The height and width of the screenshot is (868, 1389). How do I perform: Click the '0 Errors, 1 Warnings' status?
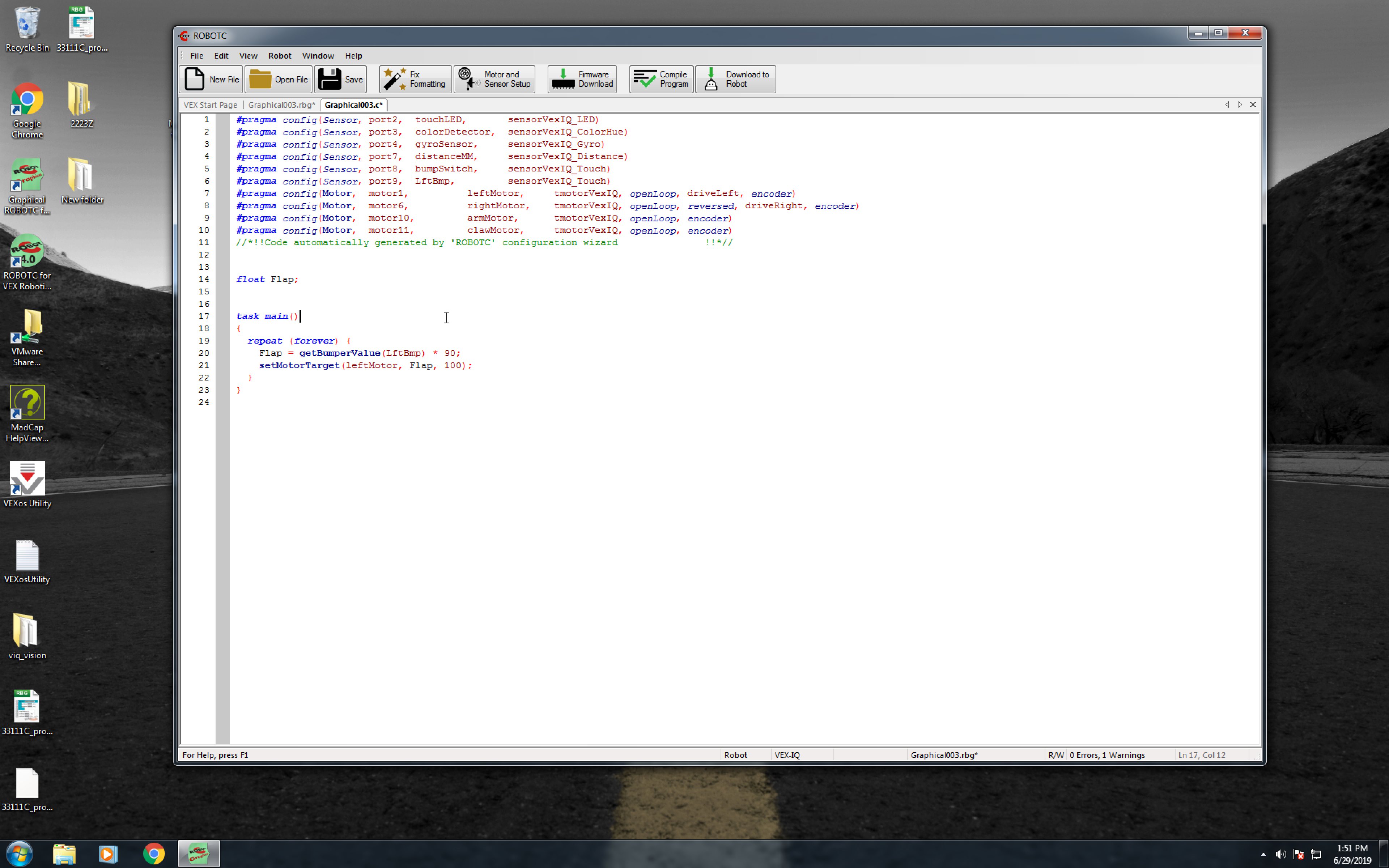(x=1106, y=755)
